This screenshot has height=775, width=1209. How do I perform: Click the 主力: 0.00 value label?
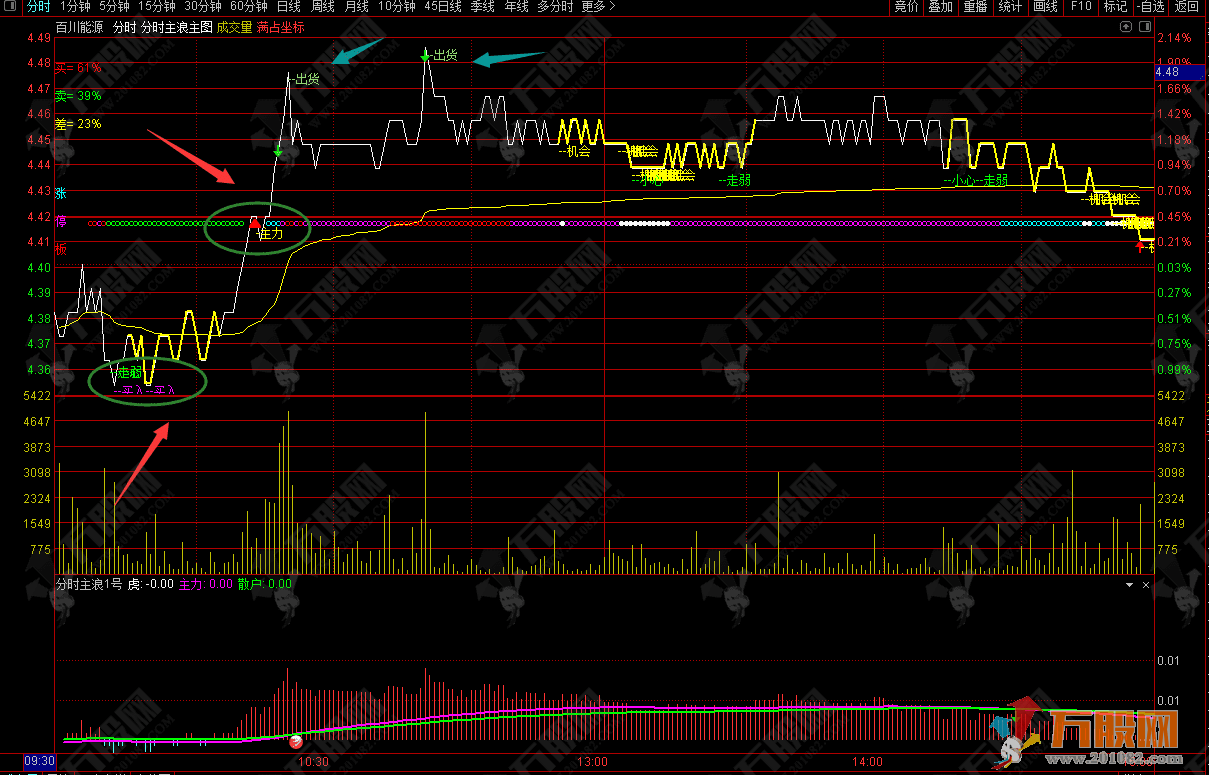click(x=205, y=584)
